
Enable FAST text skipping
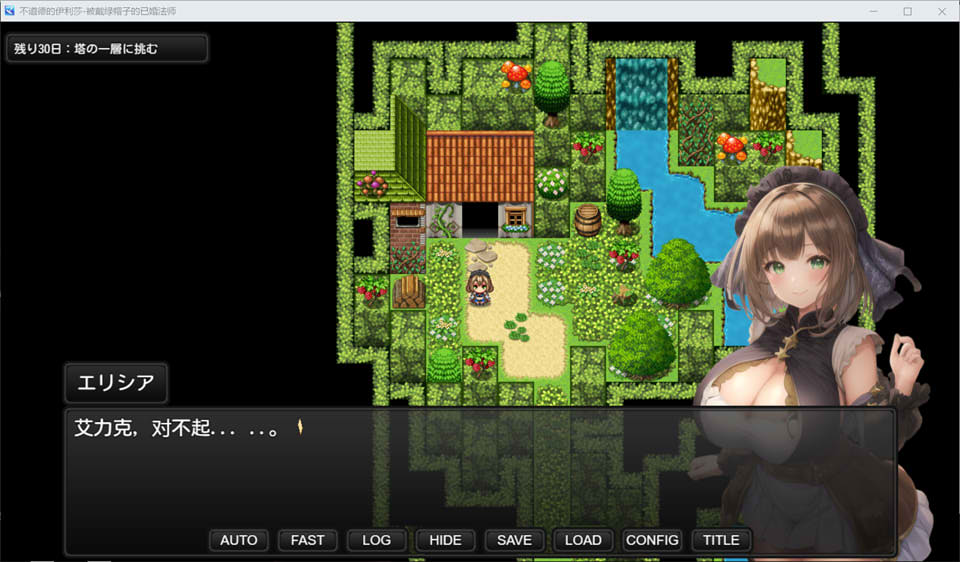point(307,540)
